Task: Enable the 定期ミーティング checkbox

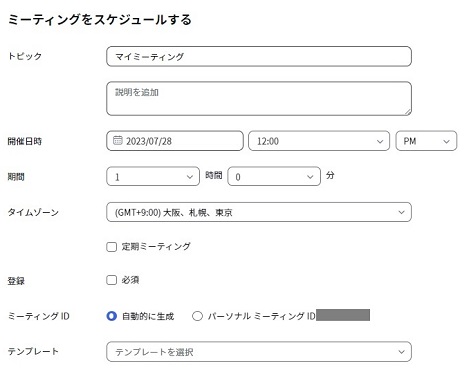Action: (111, 247)
